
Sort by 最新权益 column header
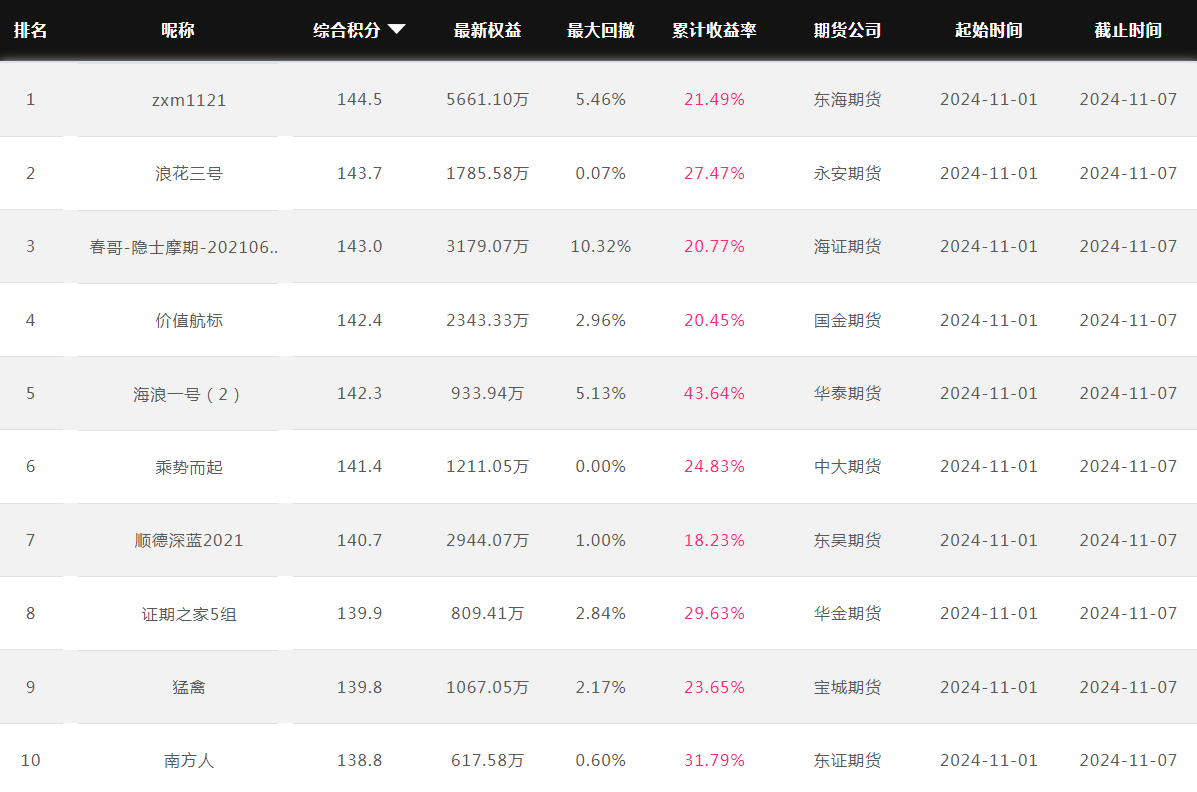point(487,30)
